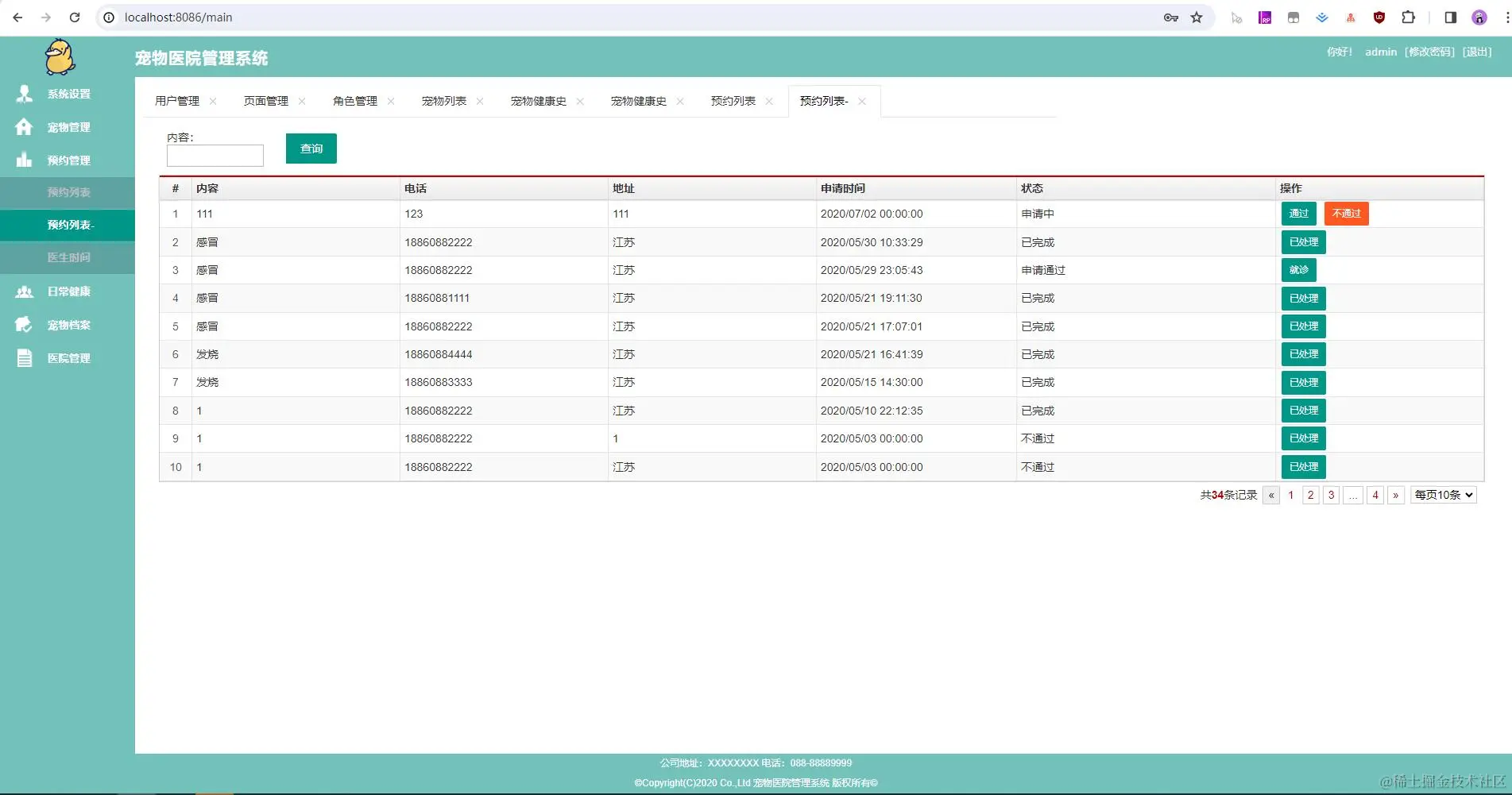Close the 用户管理 tab
Viewport: 1512px width, 795px height.
[x=213, y=101]
